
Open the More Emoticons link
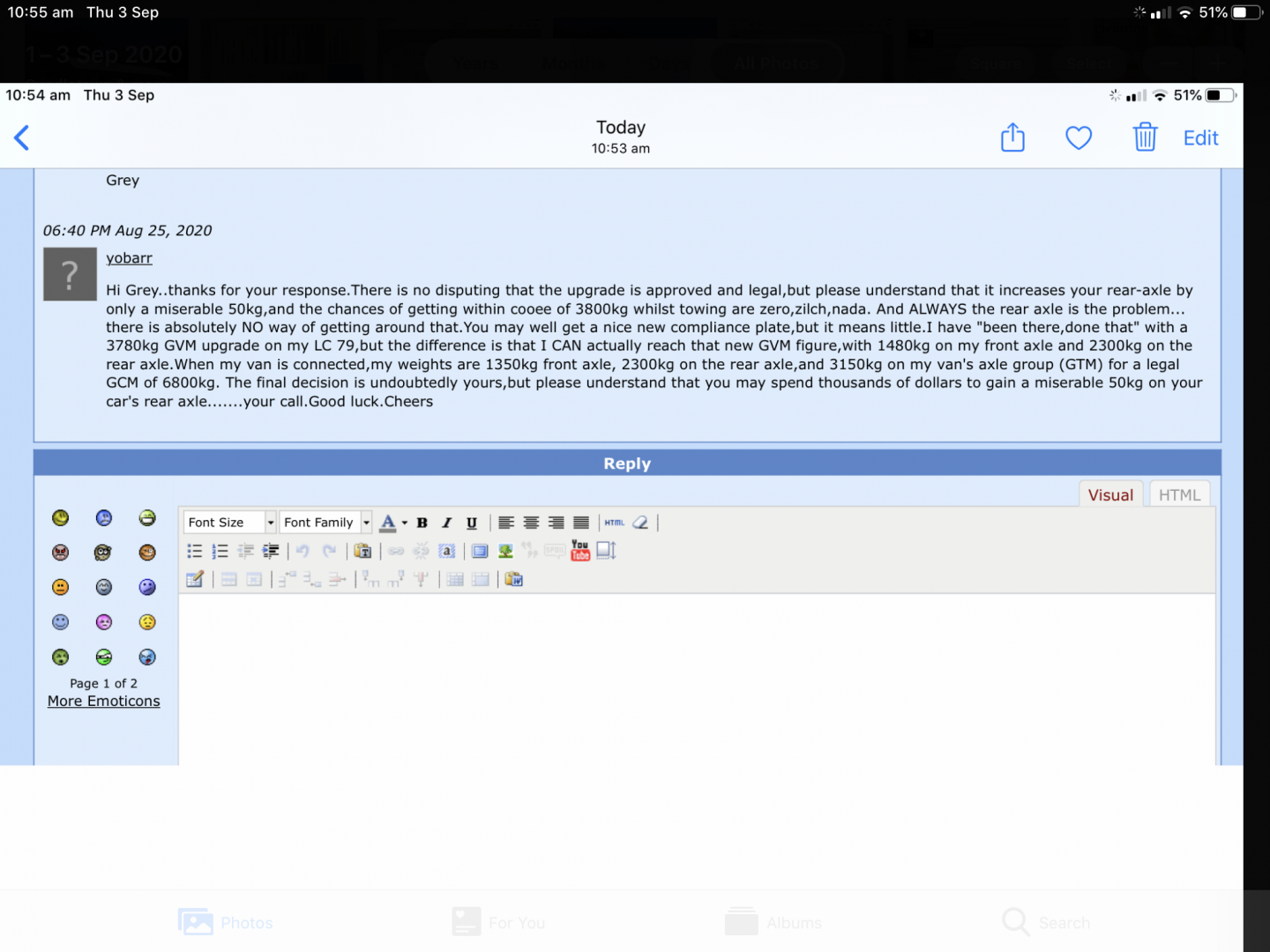(x=103, y=702)
